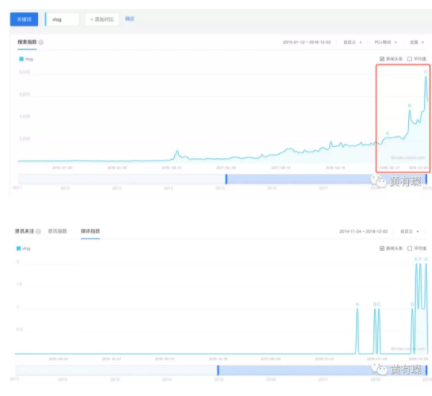Screen dimensions: 432x396
Task: Click the A news marker on media index chart
Action: [x=357, y=304]
